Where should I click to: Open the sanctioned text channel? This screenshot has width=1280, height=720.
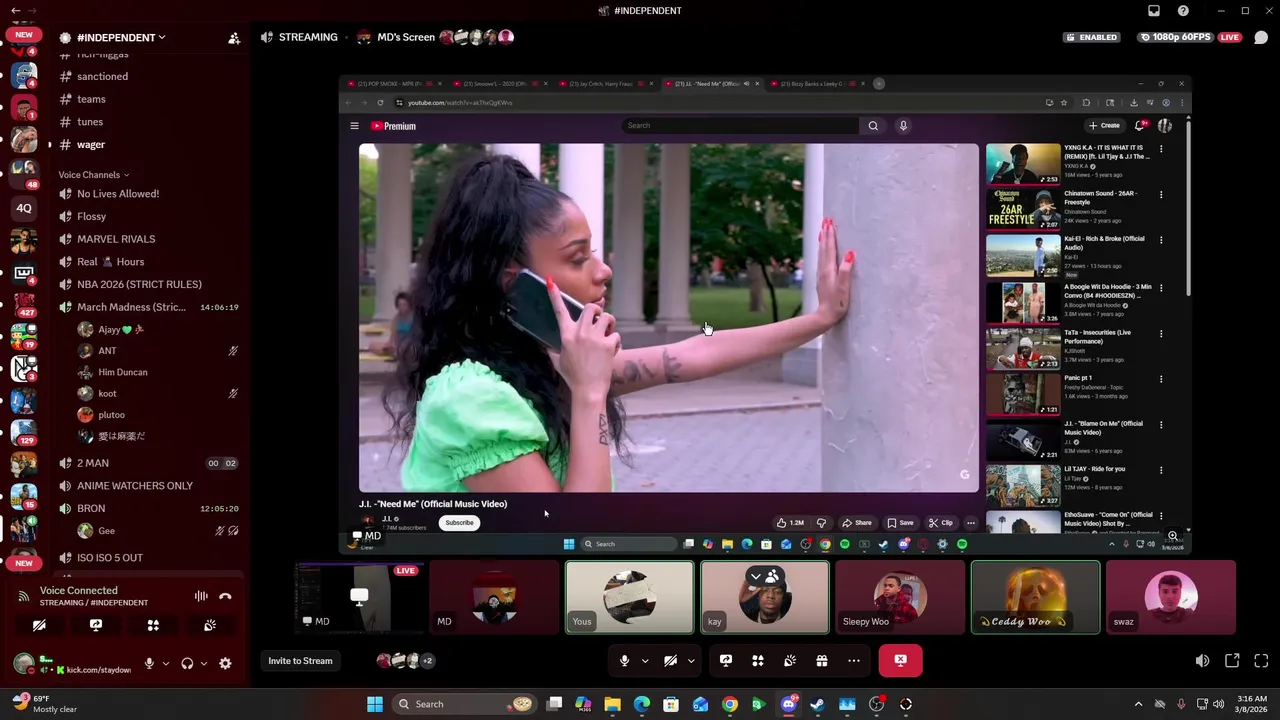102,76
